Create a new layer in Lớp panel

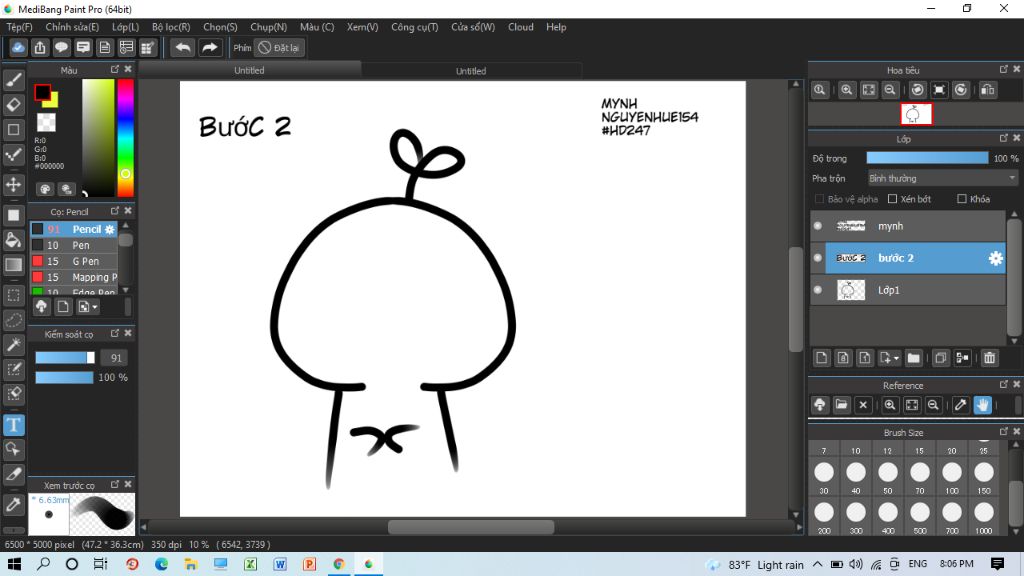tap(822, 358)
